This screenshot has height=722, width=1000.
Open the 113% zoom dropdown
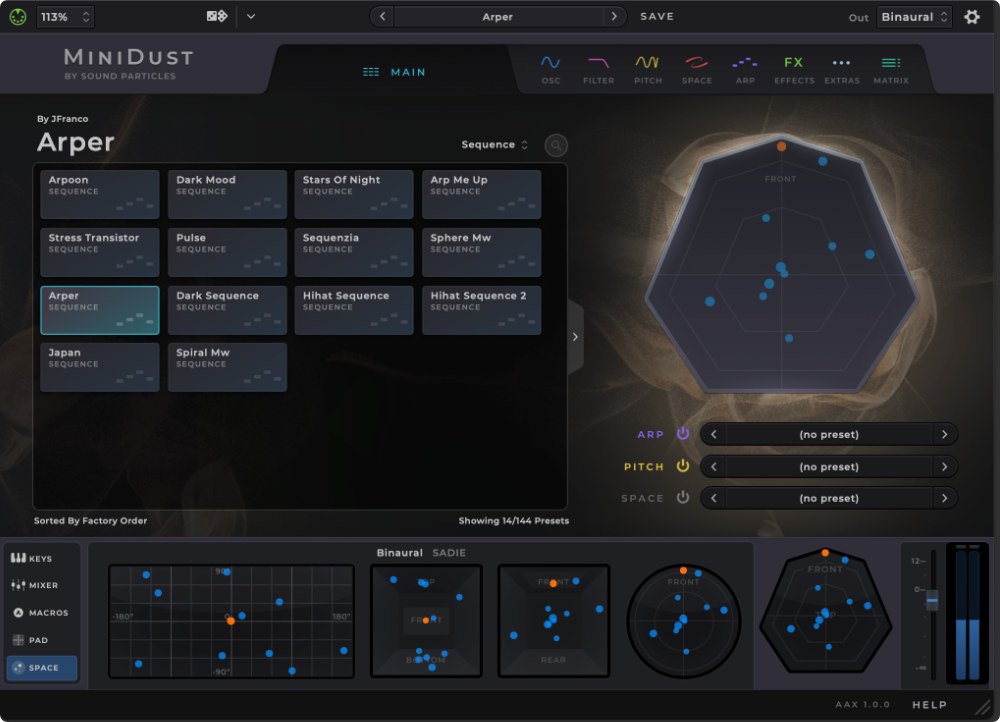pyautogui.click(x=65, y=17)
